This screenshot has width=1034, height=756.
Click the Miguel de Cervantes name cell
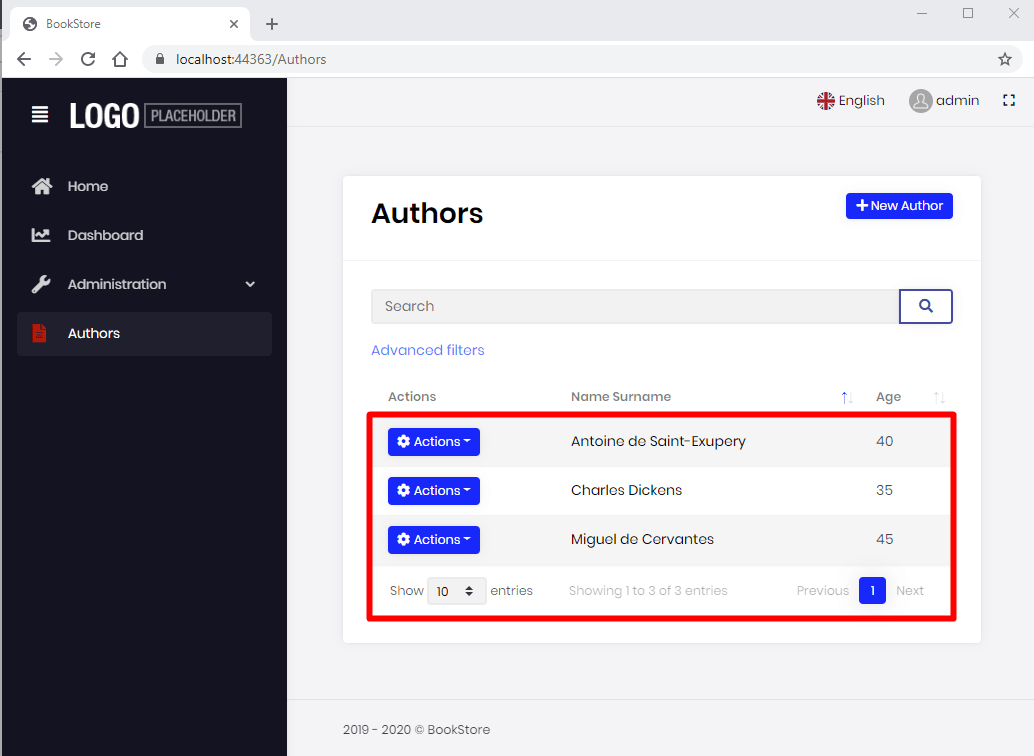[642, 539]
